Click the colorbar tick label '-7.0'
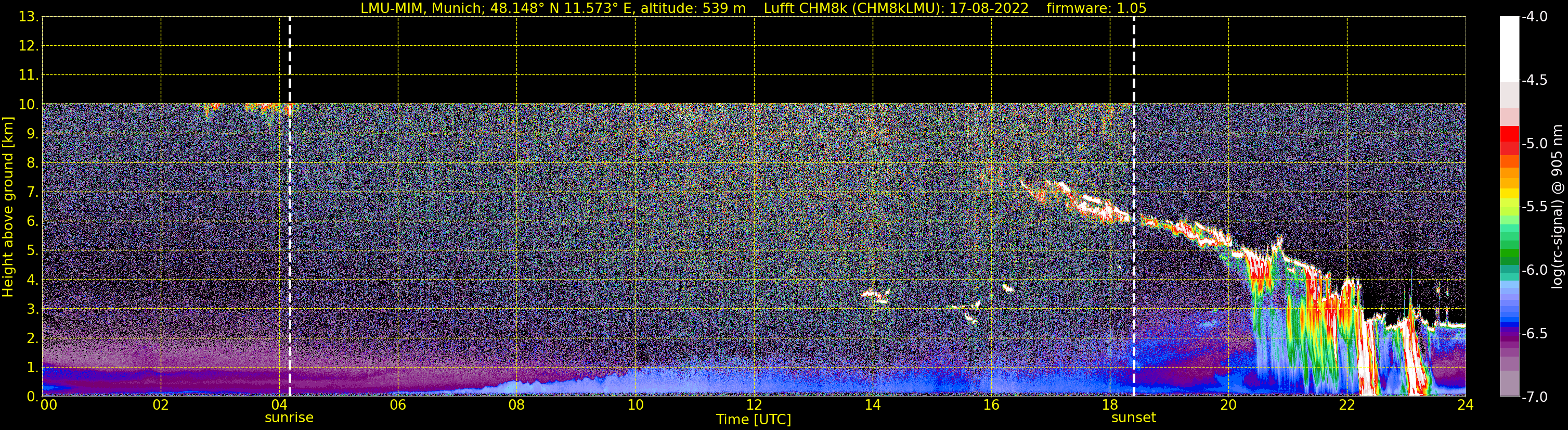Image resolution: width=1568 pixels, height=430 pixels. click(1535, 397)
